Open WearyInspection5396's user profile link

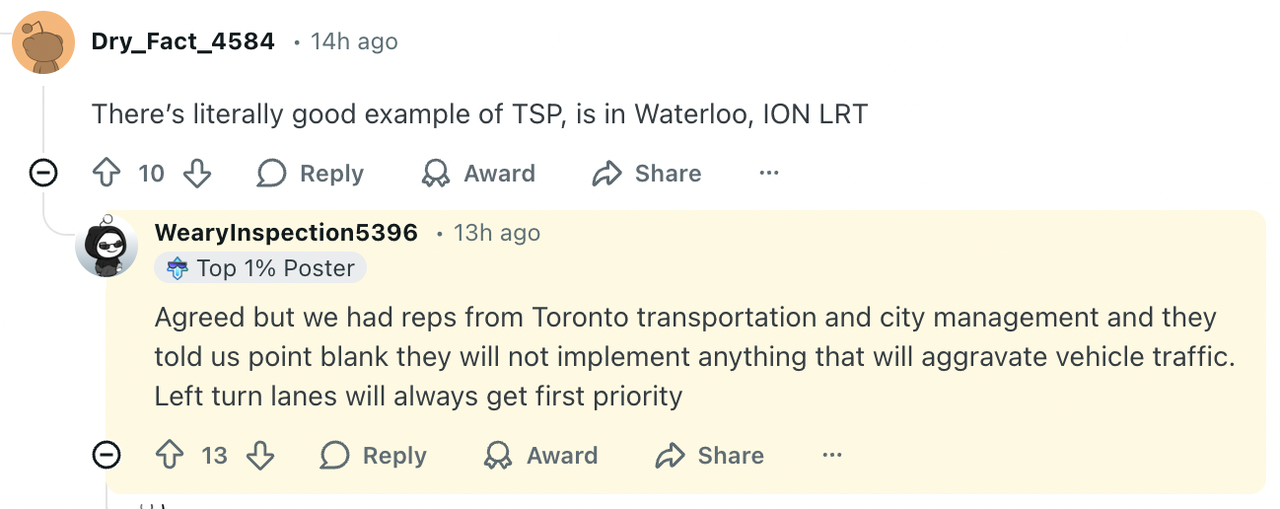click(x=286, y=233)
